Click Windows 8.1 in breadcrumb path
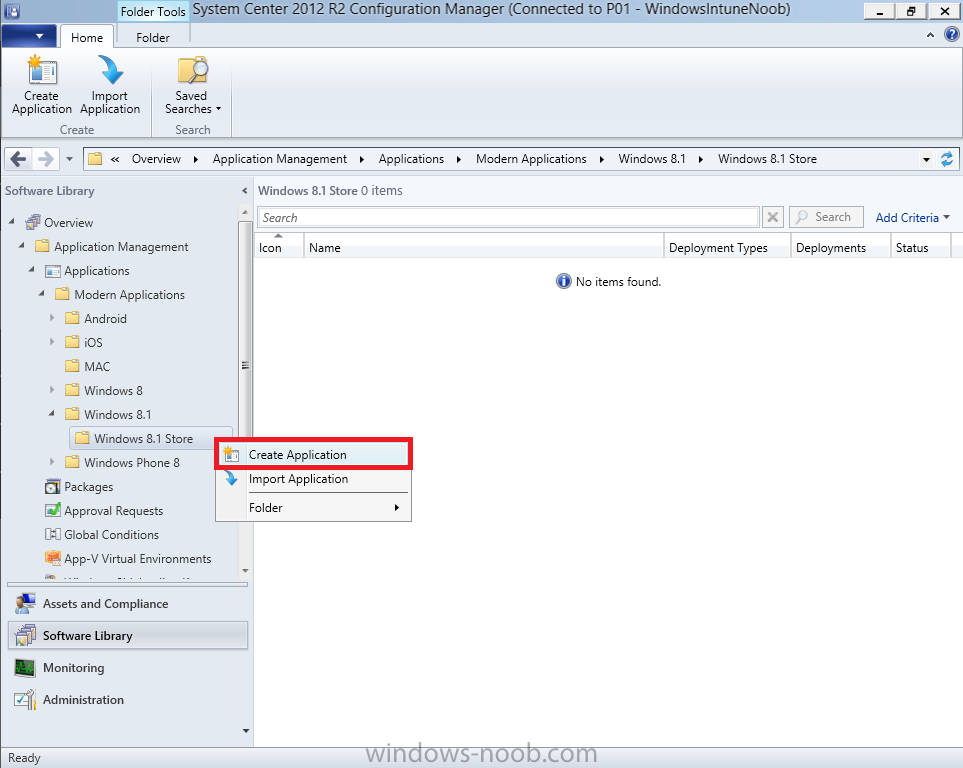Viewport: 963px width, 768px height. 652,159
